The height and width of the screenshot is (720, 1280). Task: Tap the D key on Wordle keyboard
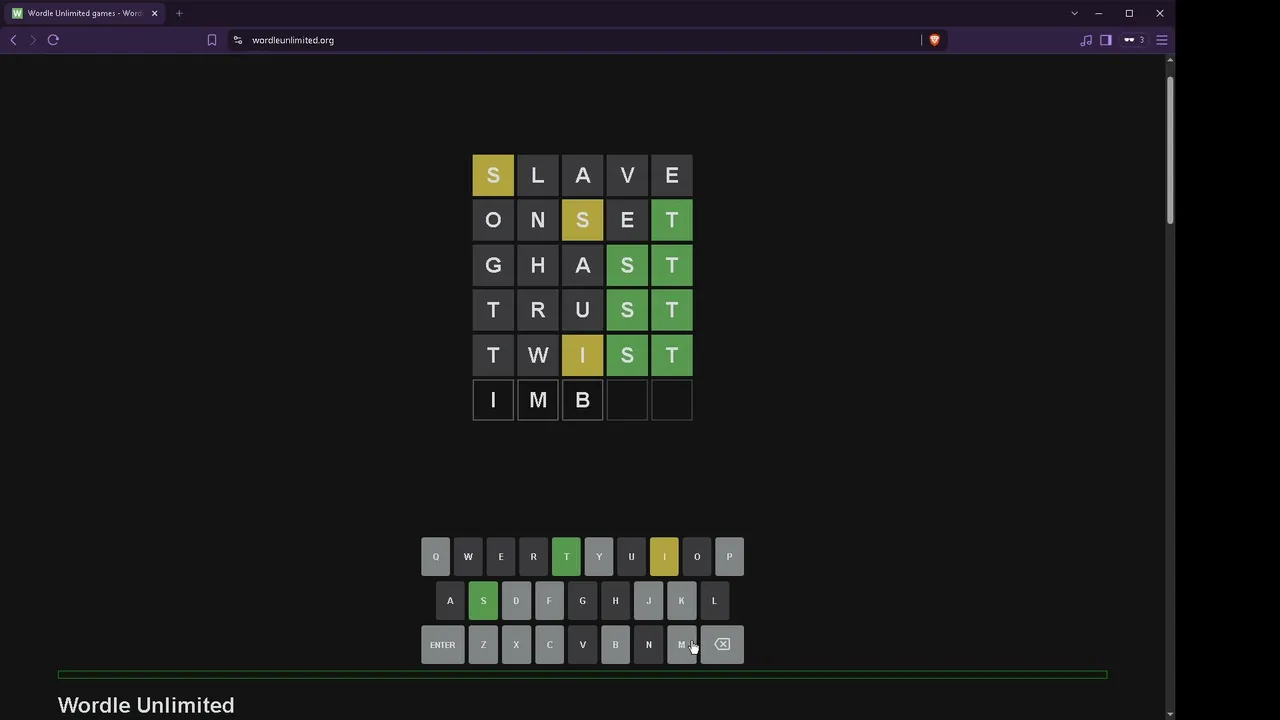516,601
